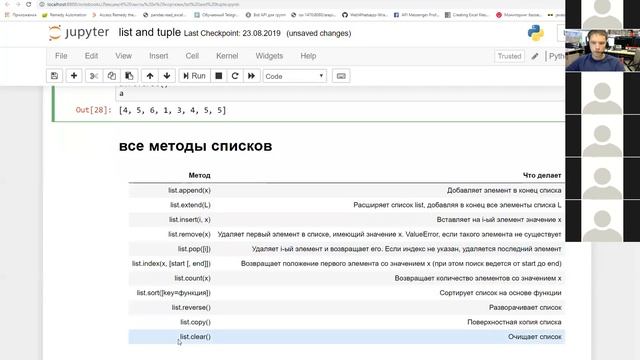The width and height of the screenshot is (640, 360).
Task: Open the Remedy Automation bookmark
Action: [64, 15]
